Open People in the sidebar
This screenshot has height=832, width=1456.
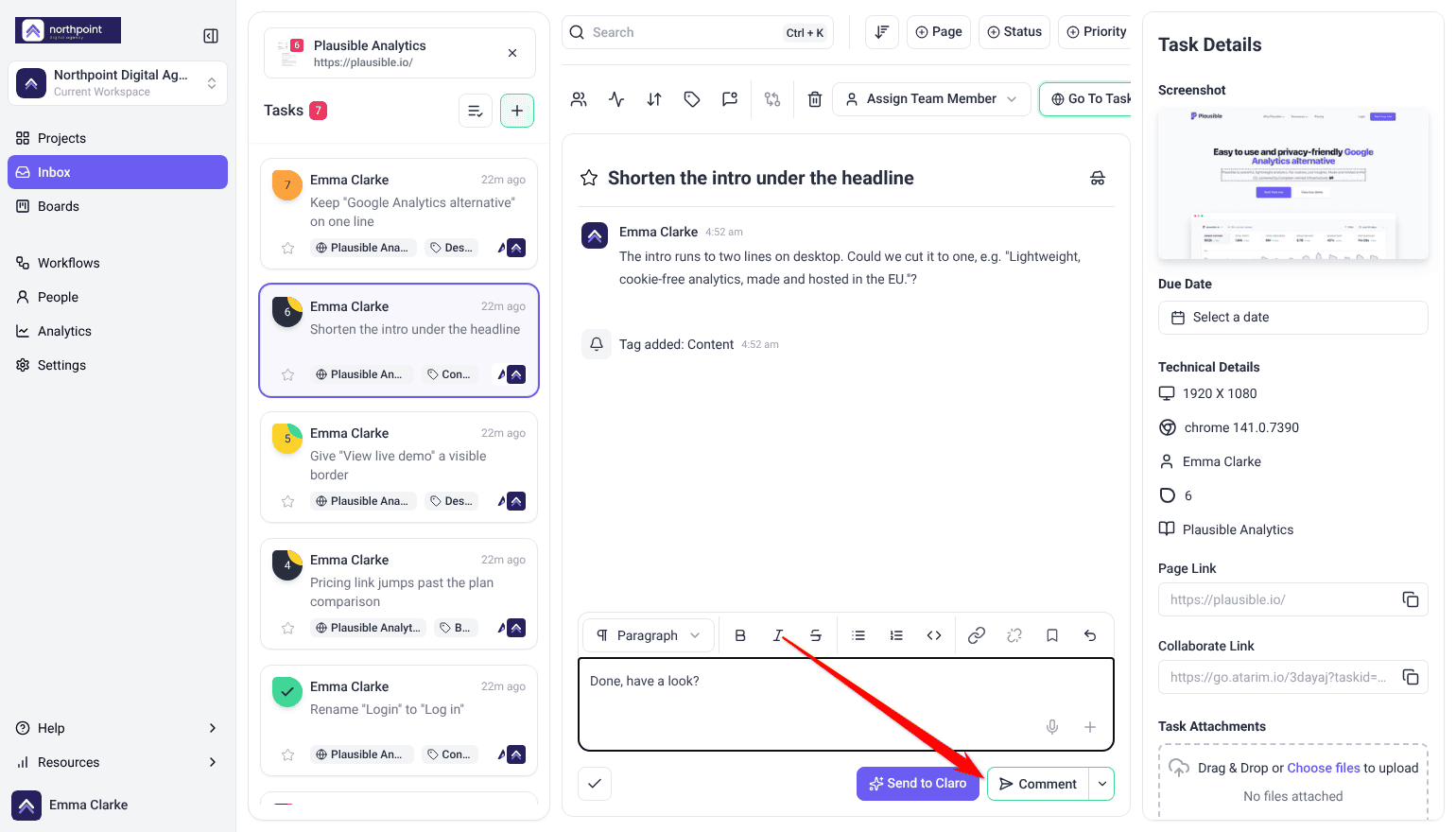[x=117, y=297]
